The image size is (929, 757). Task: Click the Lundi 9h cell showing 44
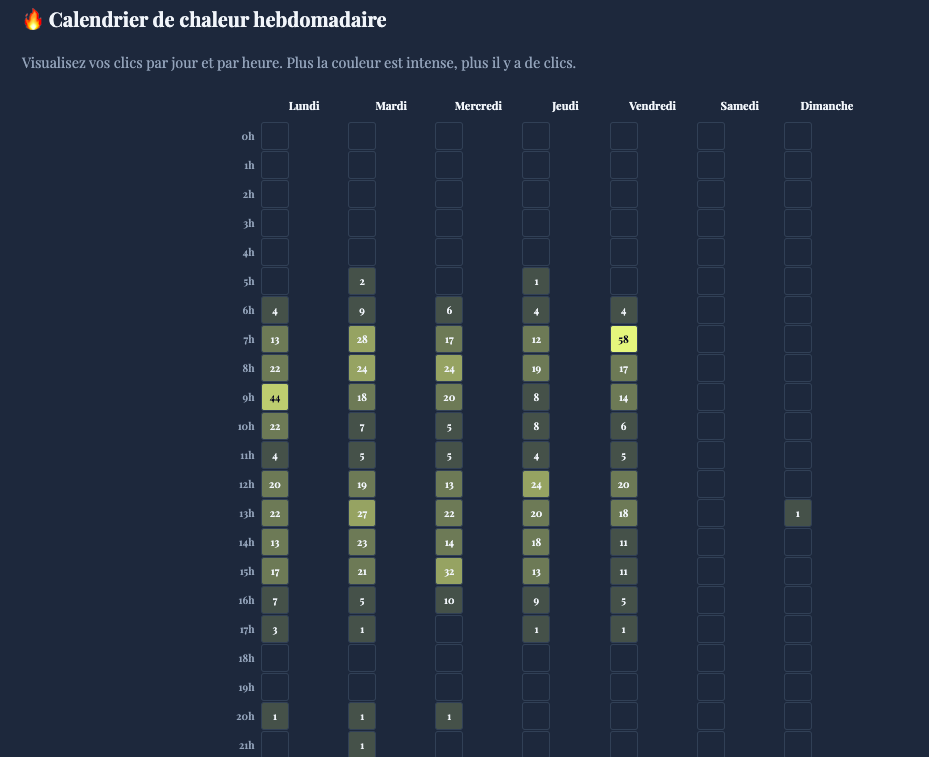pyautogui.click(x=275, y=398)
